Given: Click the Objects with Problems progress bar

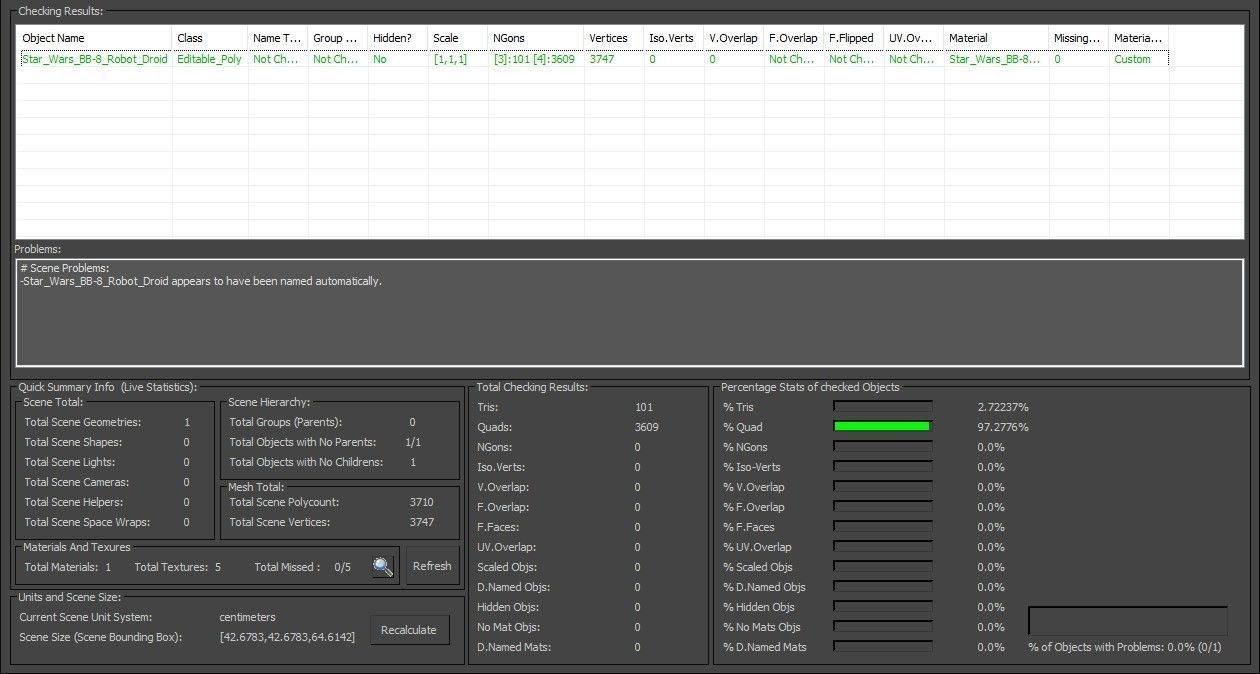Looking at the screenshot, I should click(1128, 620).
